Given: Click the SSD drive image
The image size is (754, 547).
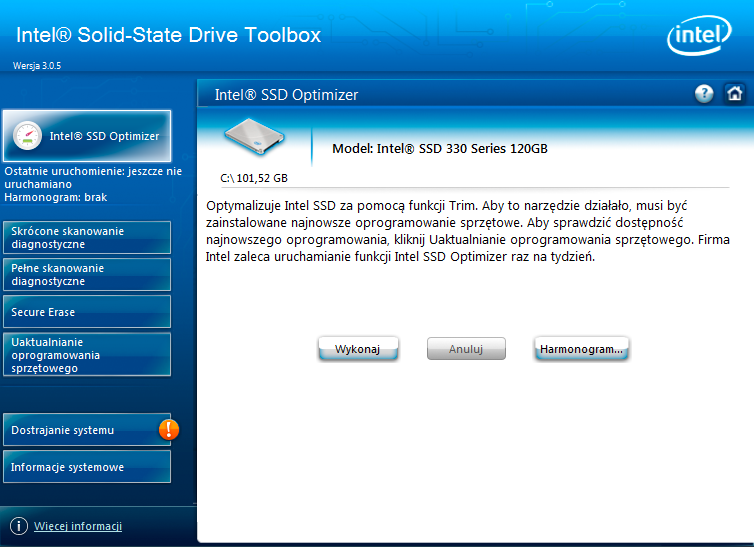Looking at the screenshot, I should coord(254,137).
